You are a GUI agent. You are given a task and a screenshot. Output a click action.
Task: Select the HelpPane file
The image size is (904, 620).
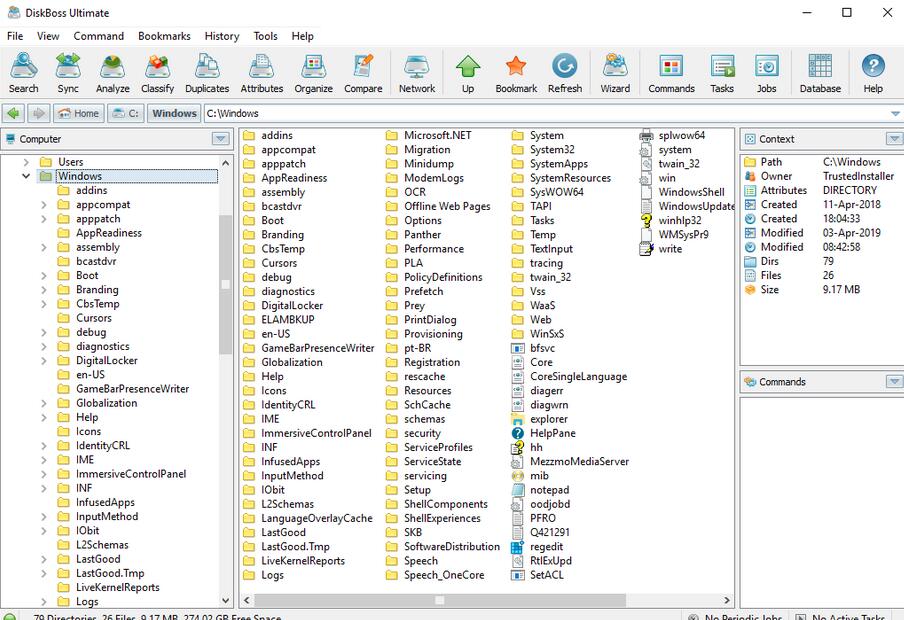pyautogui.click(x=544, y=433)
